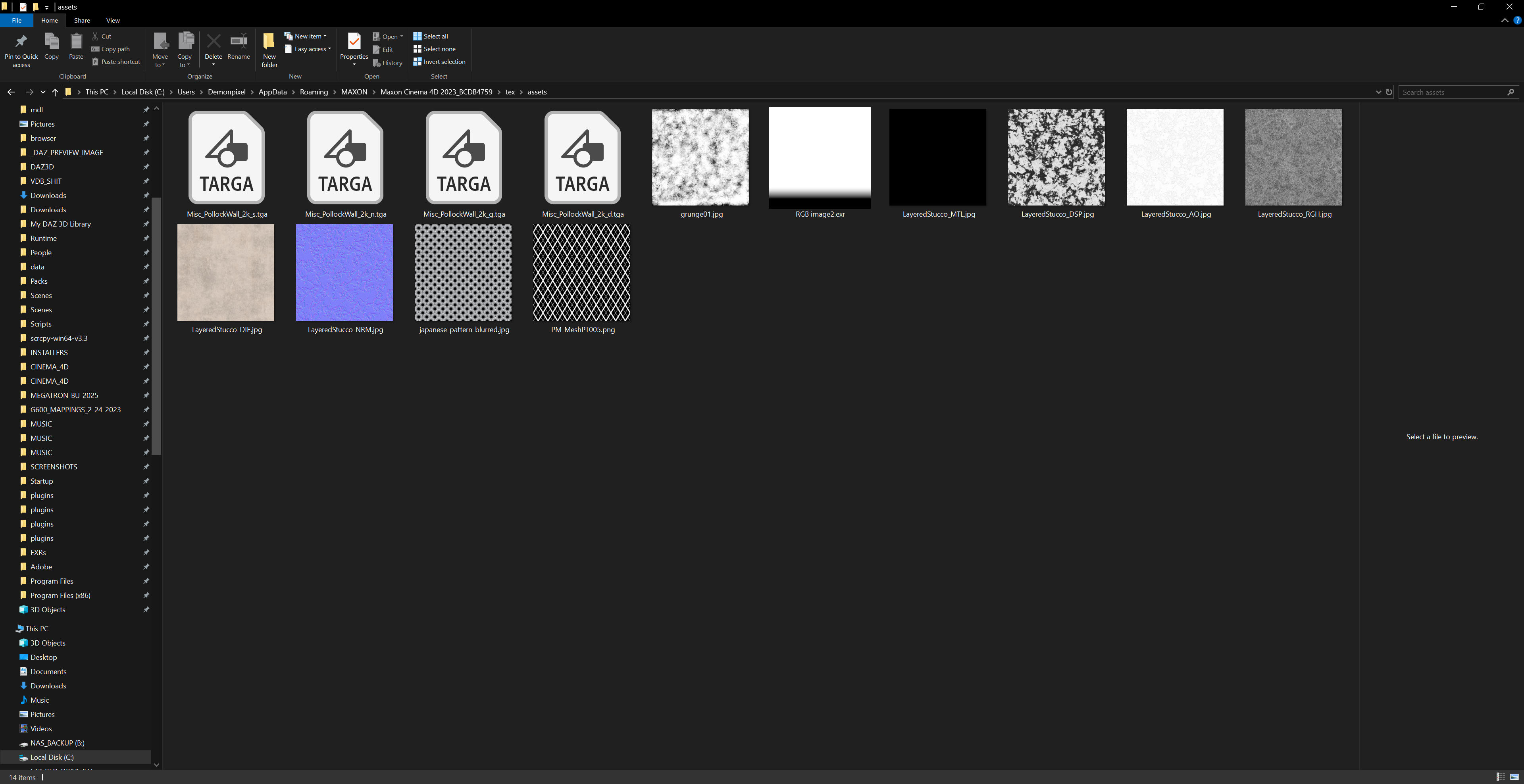Viewport: 1524px width, 784px height.
Task: Click the Delete icon in Organize group
Action: tap(213, 41)
